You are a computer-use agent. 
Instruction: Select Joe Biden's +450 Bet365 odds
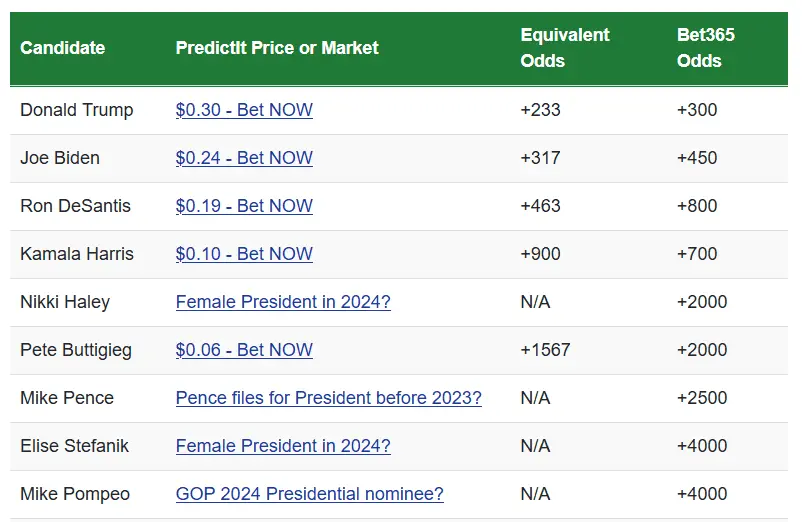pyautogui.click(x=697, y=158)
